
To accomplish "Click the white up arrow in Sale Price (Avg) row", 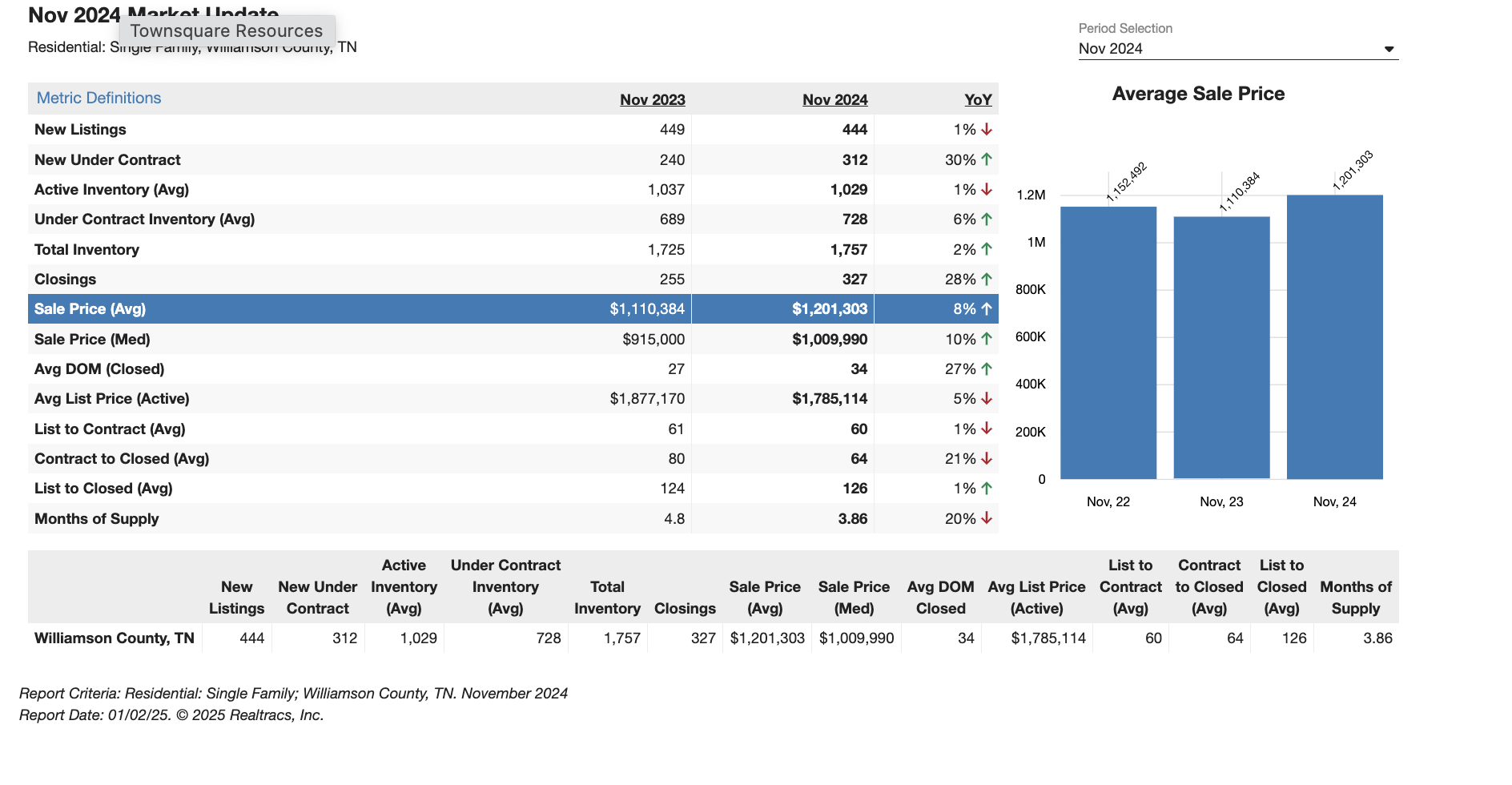I will click(x=987, y=308).
